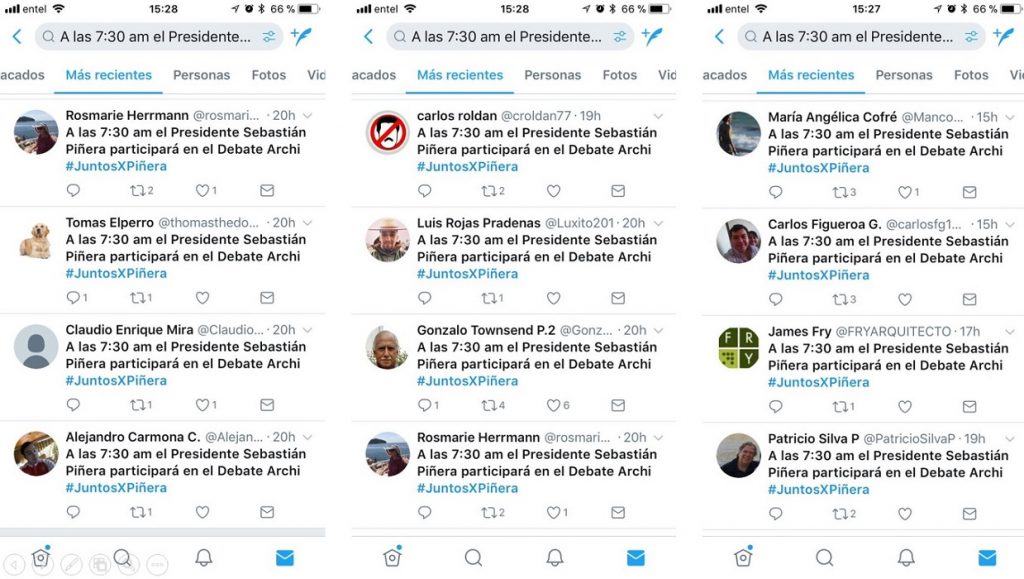Open #JuntosXPiñera hashtag in James Fry's tweet
This screenshot has width=1024, height=579.
(x=818, y=383)
